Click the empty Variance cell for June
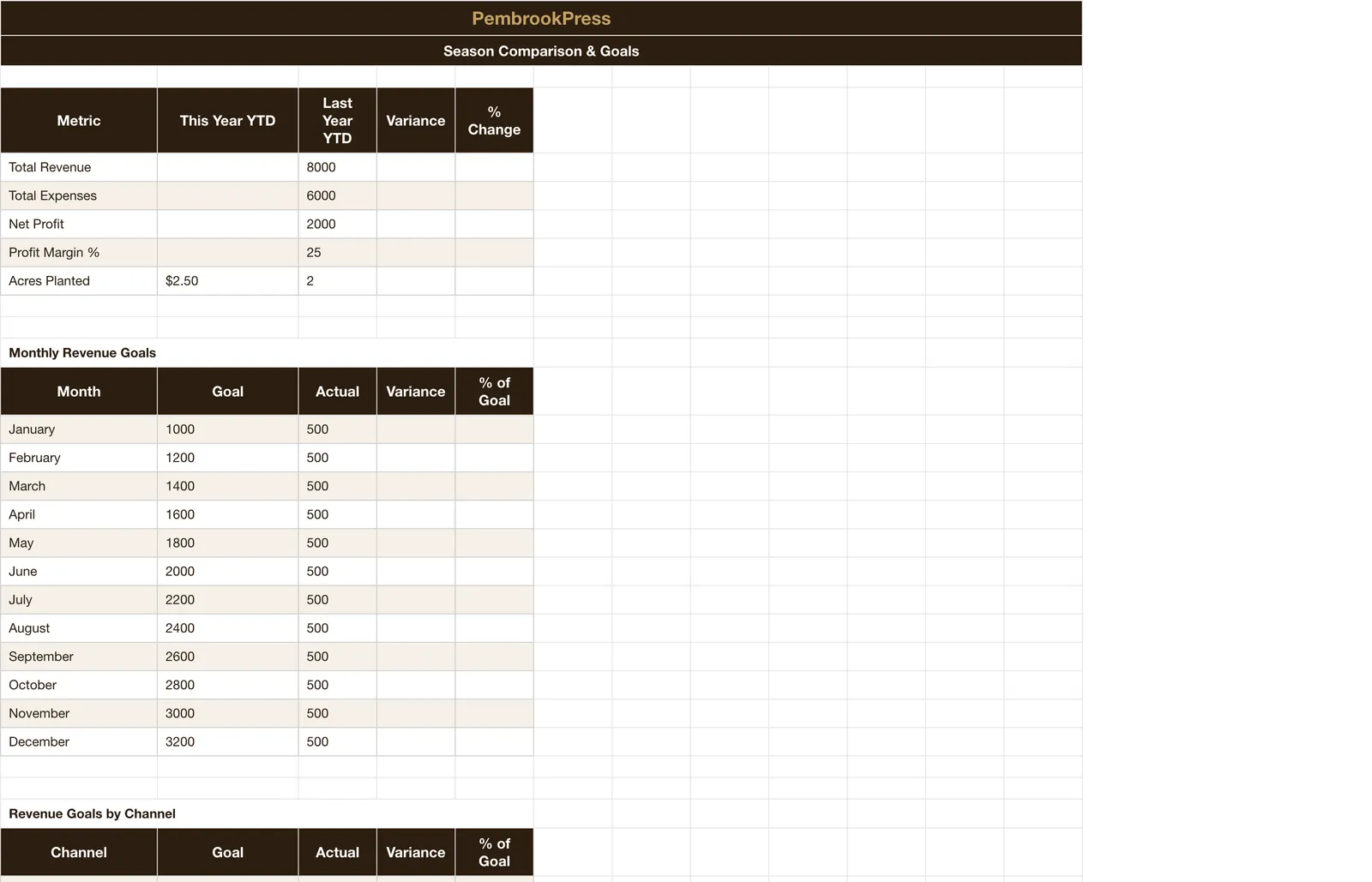This screenshot has height=882, width=1372. pos(416,571)
